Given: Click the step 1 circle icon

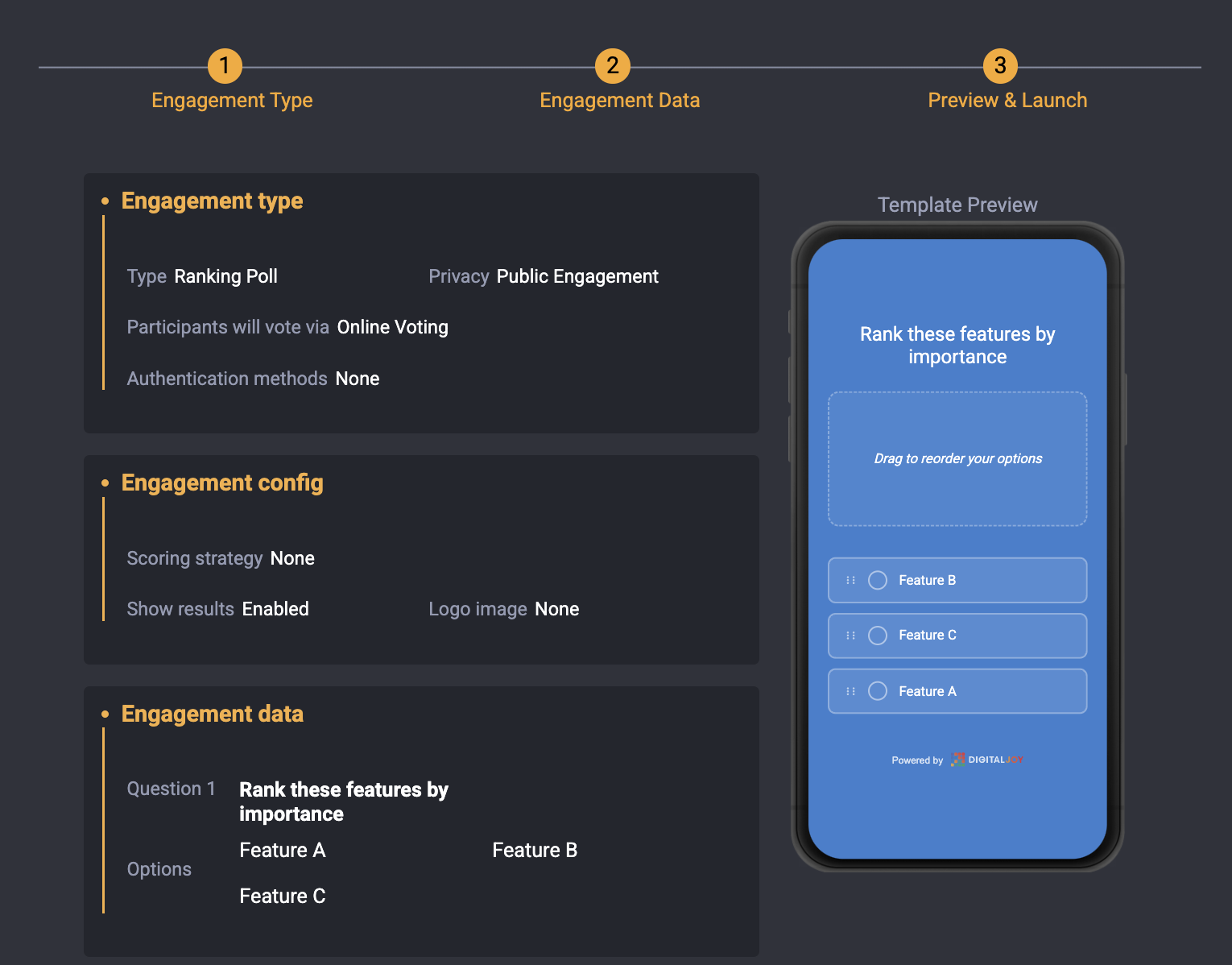Looking at the screenshot, I should 225,66.
